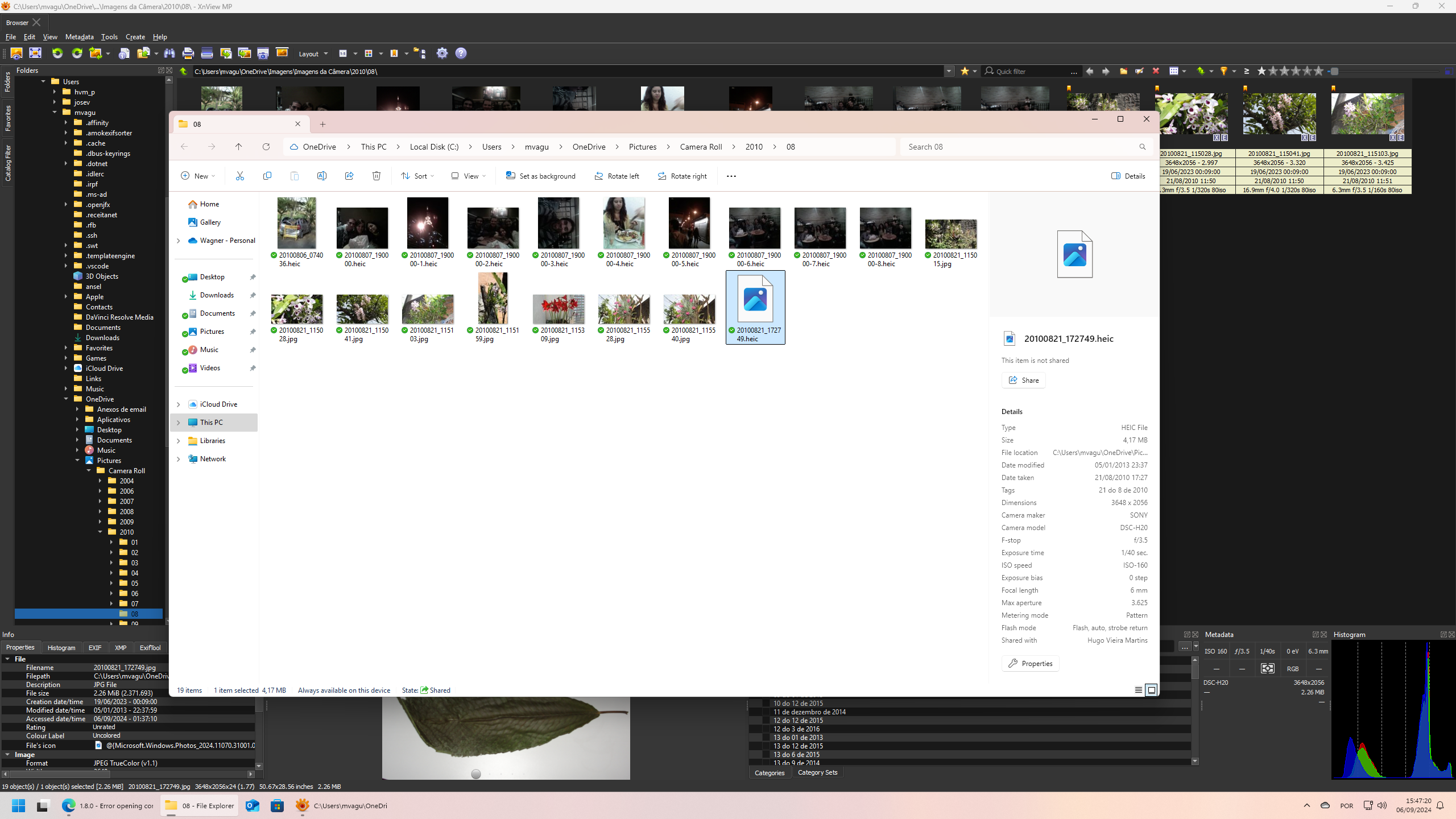Screen dimensions: 1456x819
Task: Click the Cut scissors icon in Explorer
Action: pyautogui.click(x=239, y=176)
